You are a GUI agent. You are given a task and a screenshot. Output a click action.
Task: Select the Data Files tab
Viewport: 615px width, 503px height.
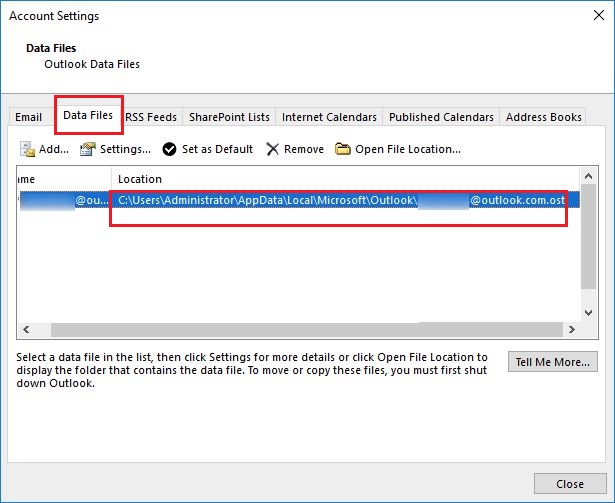click(88, 115)
